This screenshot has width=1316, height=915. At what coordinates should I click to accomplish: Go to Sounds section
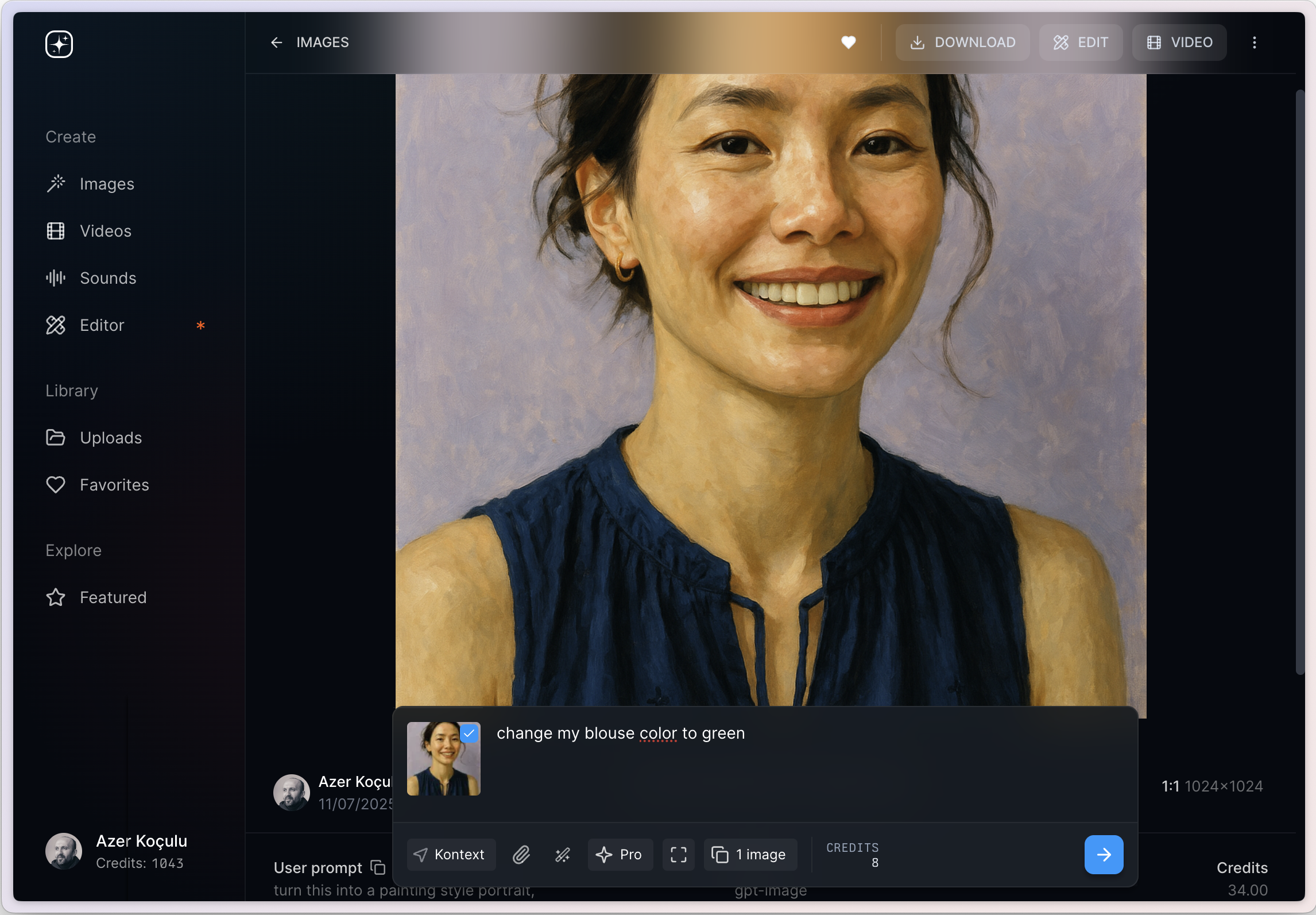[108, 278]
